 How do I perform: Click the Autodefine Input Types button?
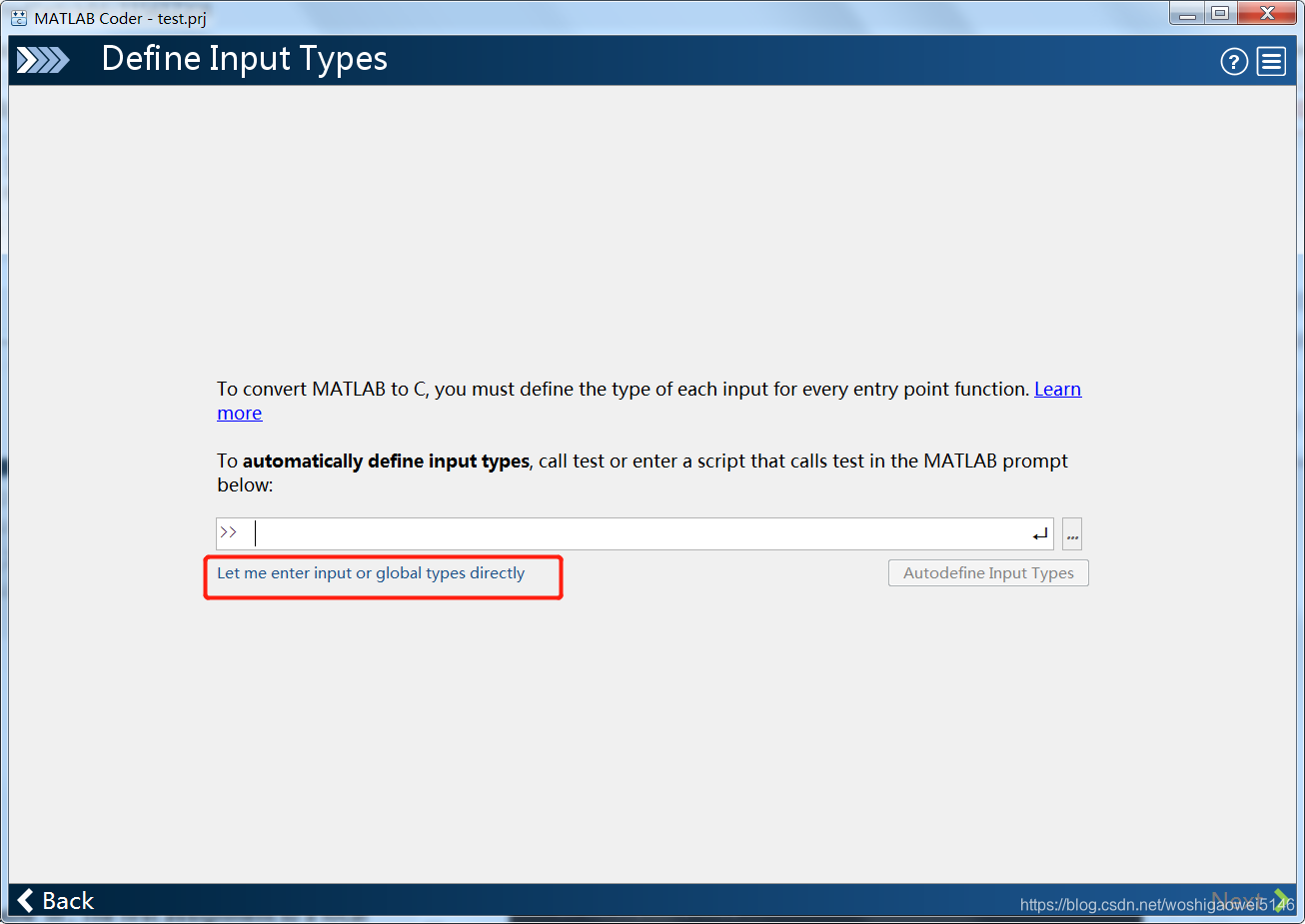[x=988, y=573]
